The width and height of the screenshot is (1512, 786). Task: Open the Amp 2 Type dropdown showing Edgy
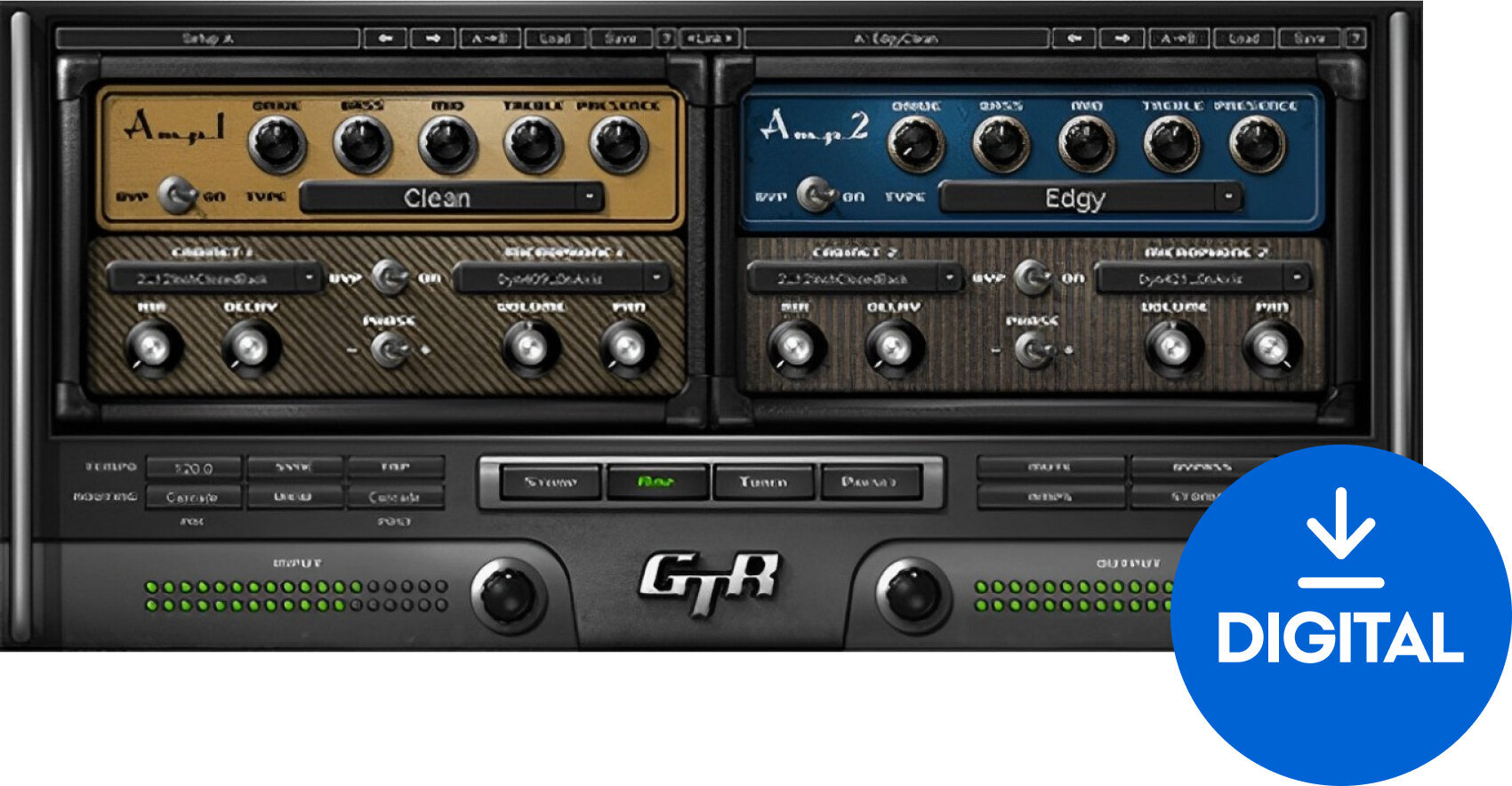pyautogui.click(x=1090, y=197)
